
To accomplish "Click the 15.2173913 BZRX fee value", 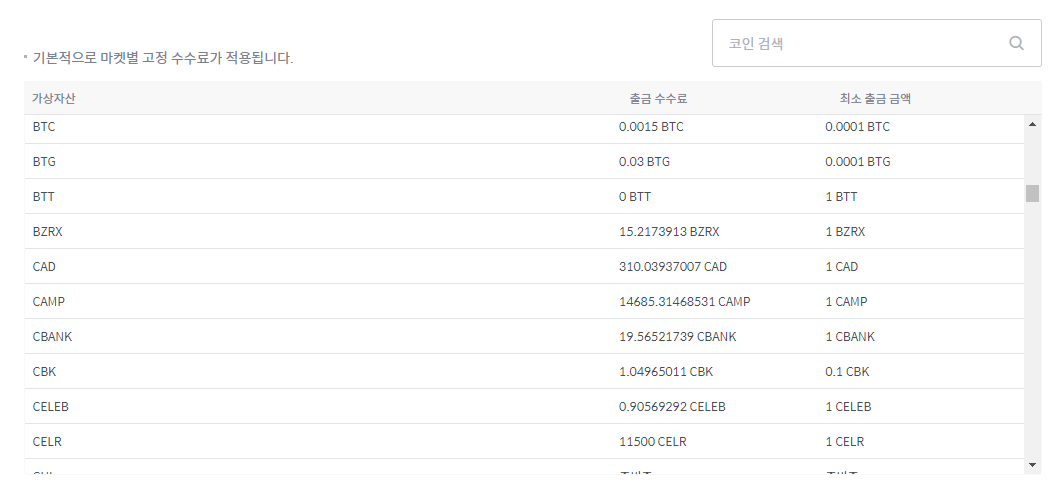I will (x=669, y=231).
